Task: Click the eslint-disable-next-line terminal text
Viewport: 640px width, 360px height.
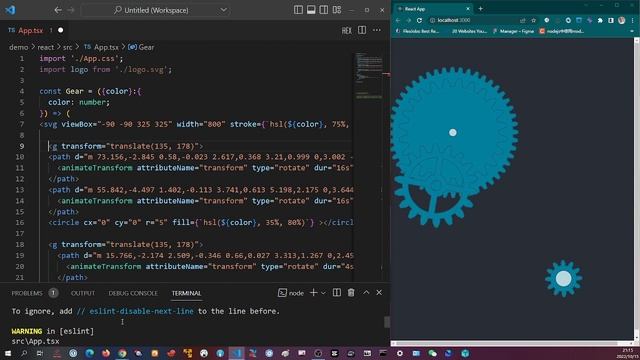Action: [141, 311]
